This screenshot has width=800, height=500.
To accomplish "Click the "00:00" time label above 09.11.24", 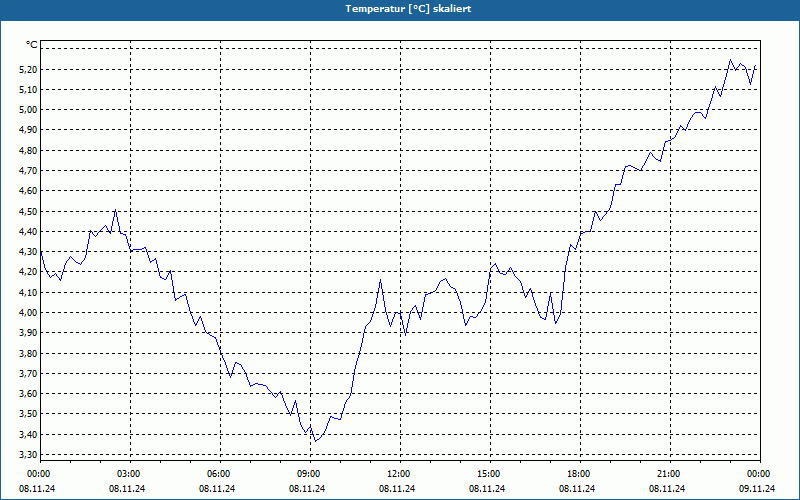I will (759, 474).
